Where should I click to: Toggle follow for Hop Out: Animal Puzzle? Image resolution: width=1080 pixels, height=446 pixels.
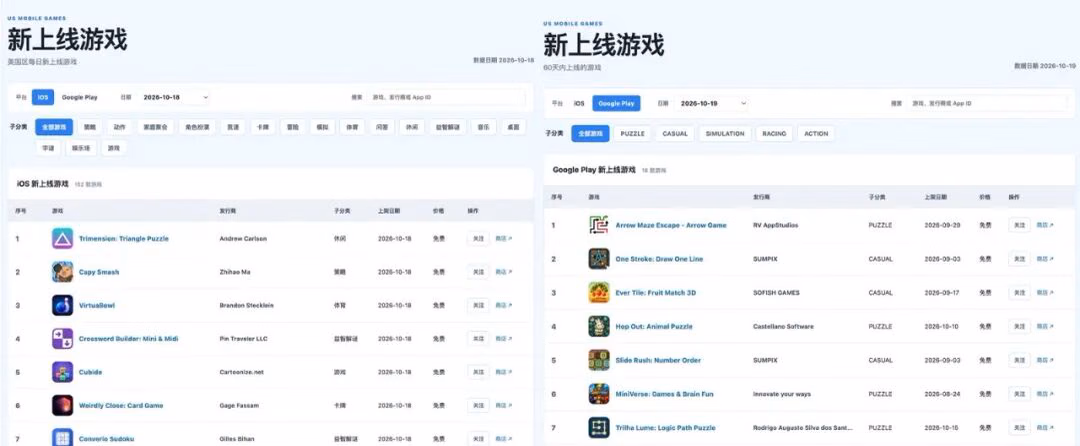pos(1019,326)
